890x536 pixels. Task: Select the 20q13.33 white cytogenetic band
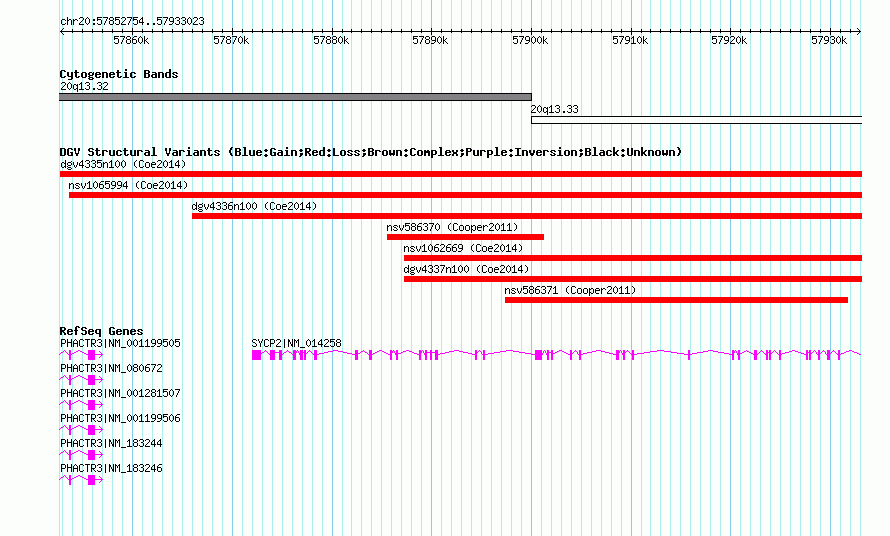(x=696, y=120)
